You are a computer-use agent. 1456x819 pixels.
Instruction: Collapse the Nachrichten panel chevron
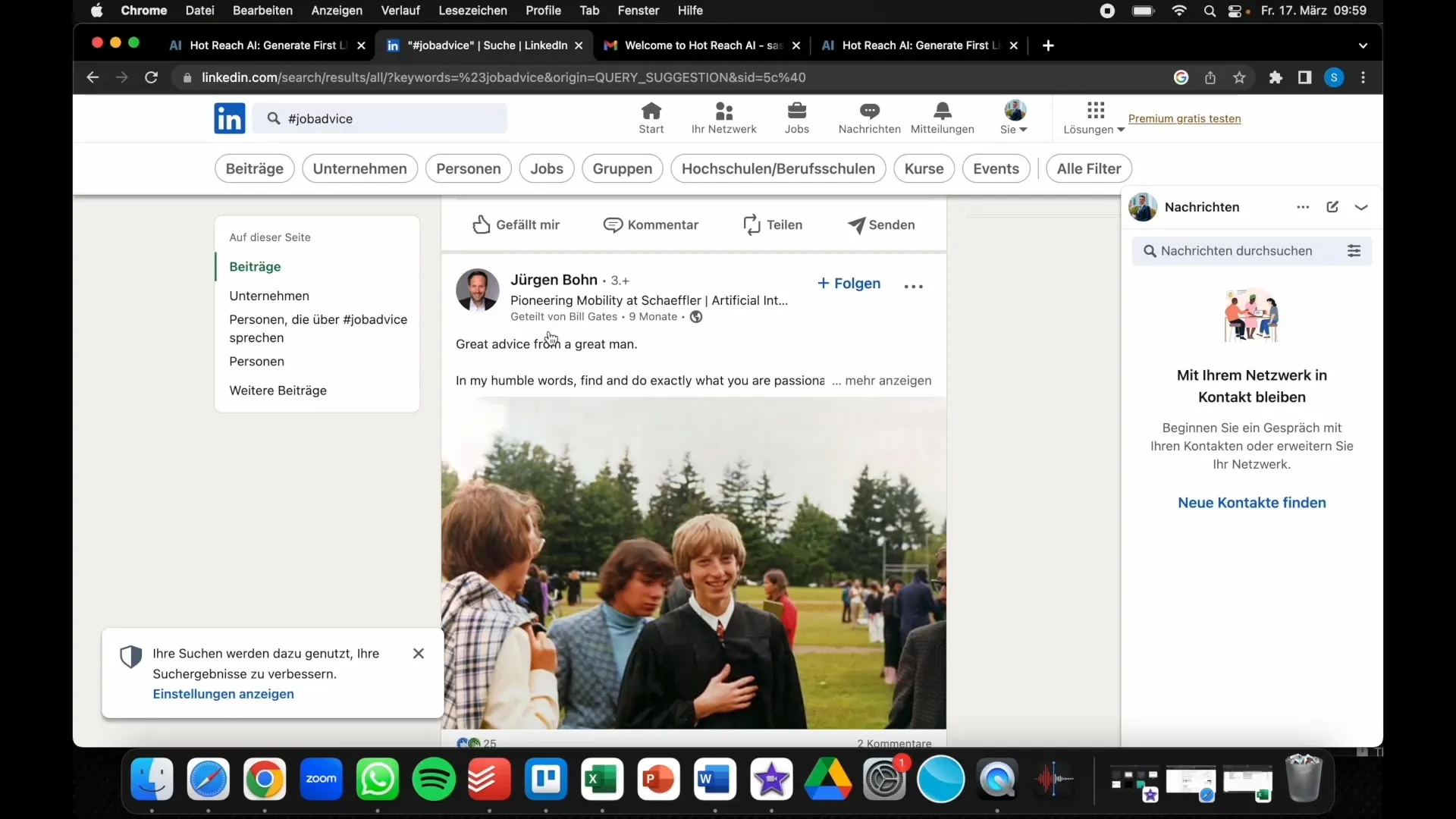tap(1361, 207)
